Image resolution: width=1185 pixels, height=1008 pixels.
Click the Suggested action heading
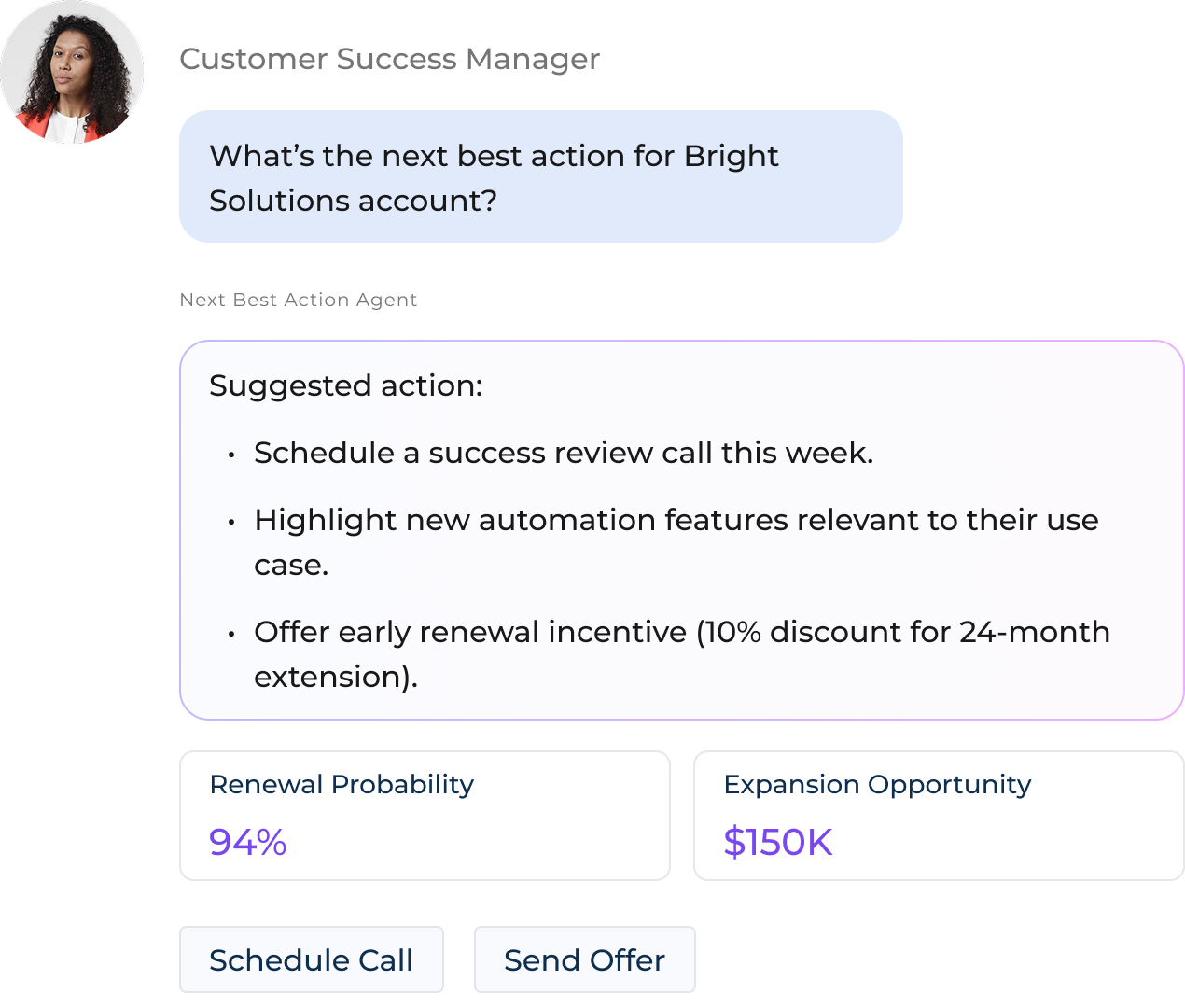coord(346,385)
